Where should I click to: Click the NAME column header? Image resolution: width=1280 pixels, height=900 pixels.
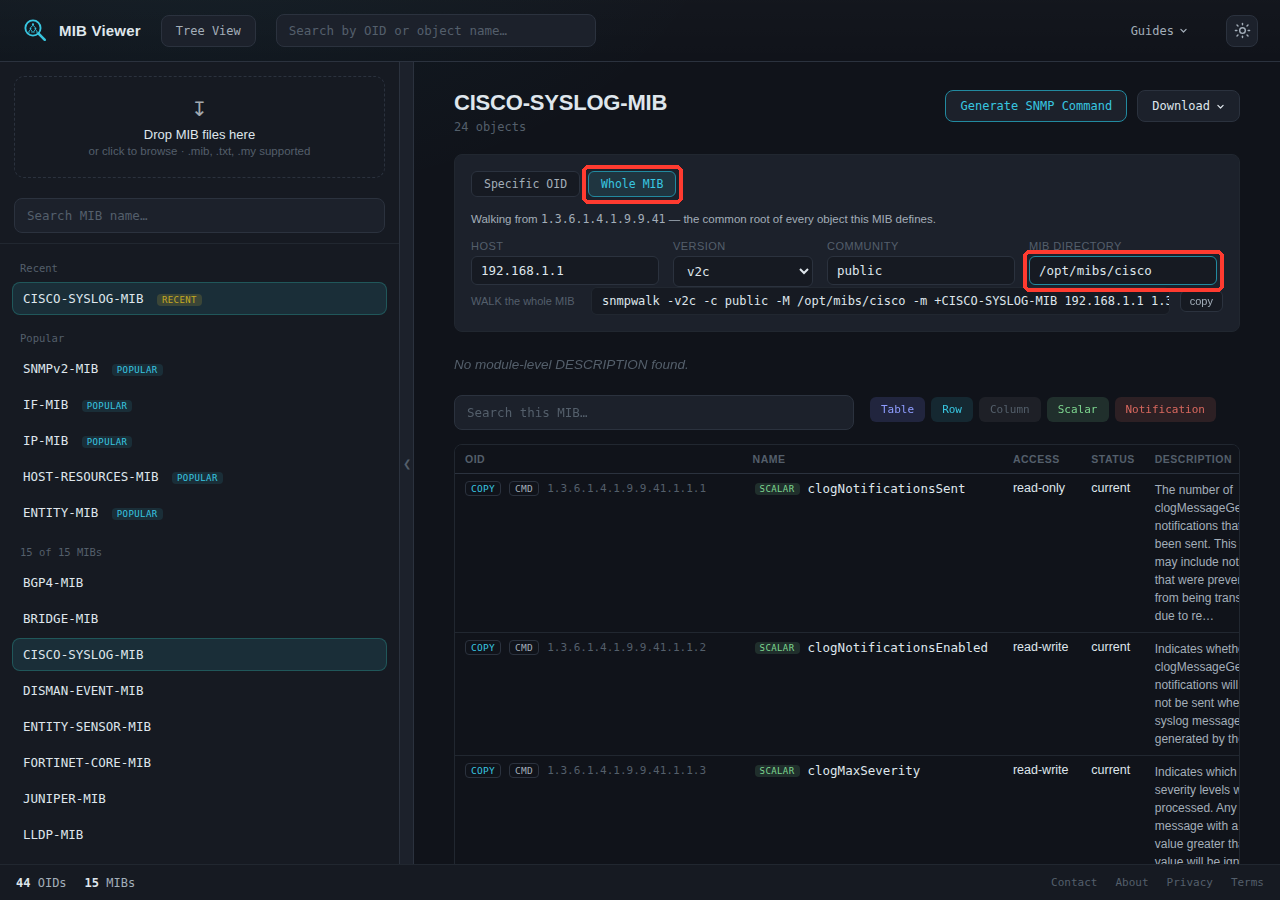[x=769, y=459]
